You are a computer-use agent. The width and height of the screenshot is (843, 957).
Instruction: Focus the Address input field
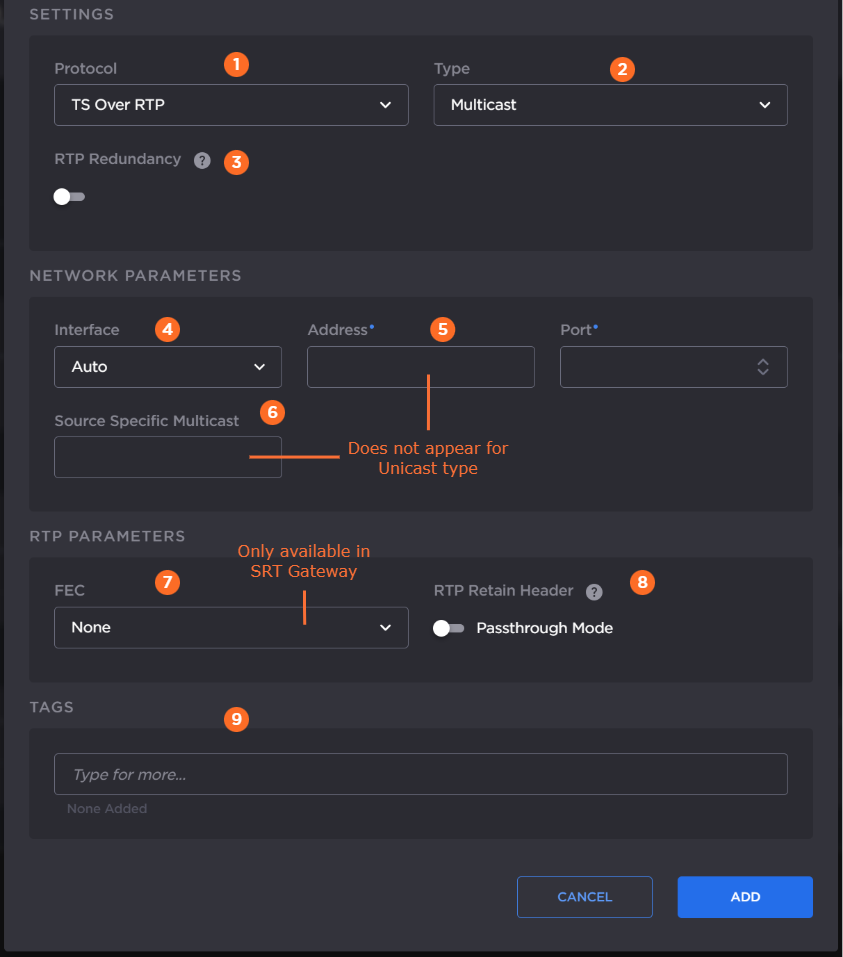pos(420,367)
